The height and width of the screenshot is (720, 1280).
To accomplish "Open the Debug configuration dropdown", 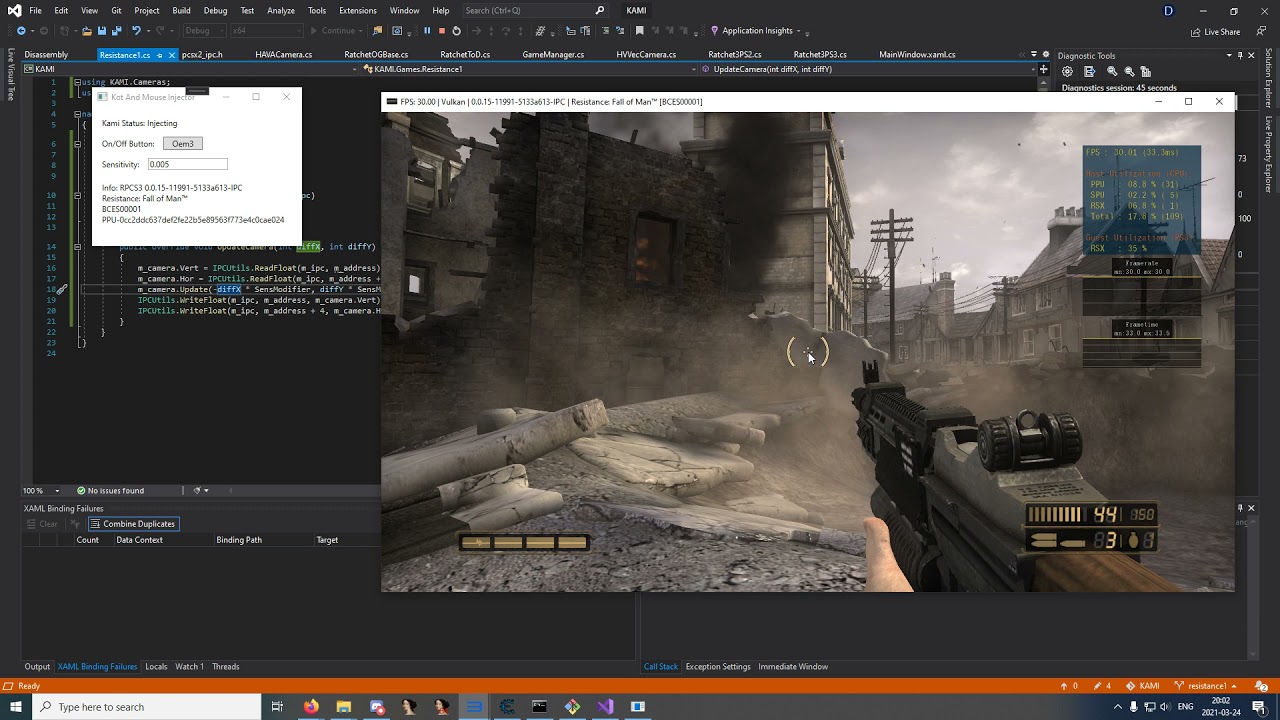I will 204,31.
